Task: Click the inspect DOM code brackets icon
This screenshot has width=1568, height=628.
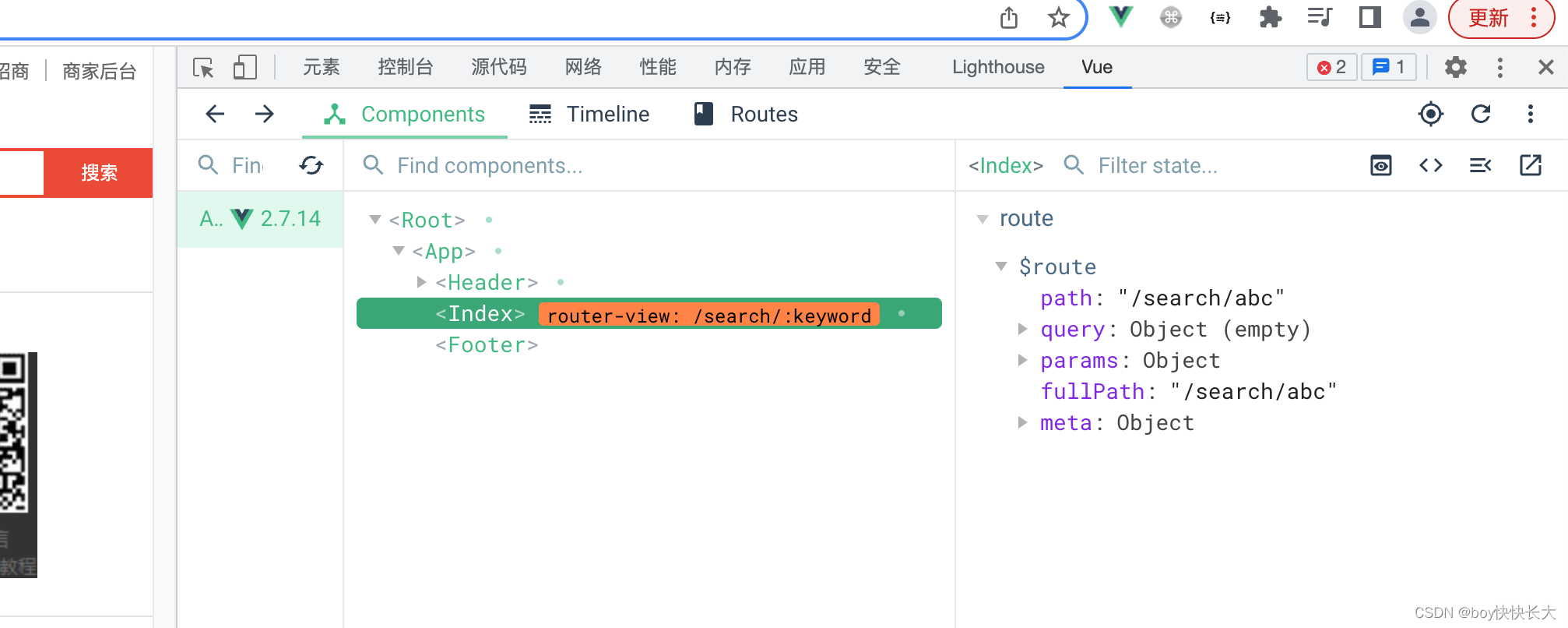Action: pos(1431,165)
